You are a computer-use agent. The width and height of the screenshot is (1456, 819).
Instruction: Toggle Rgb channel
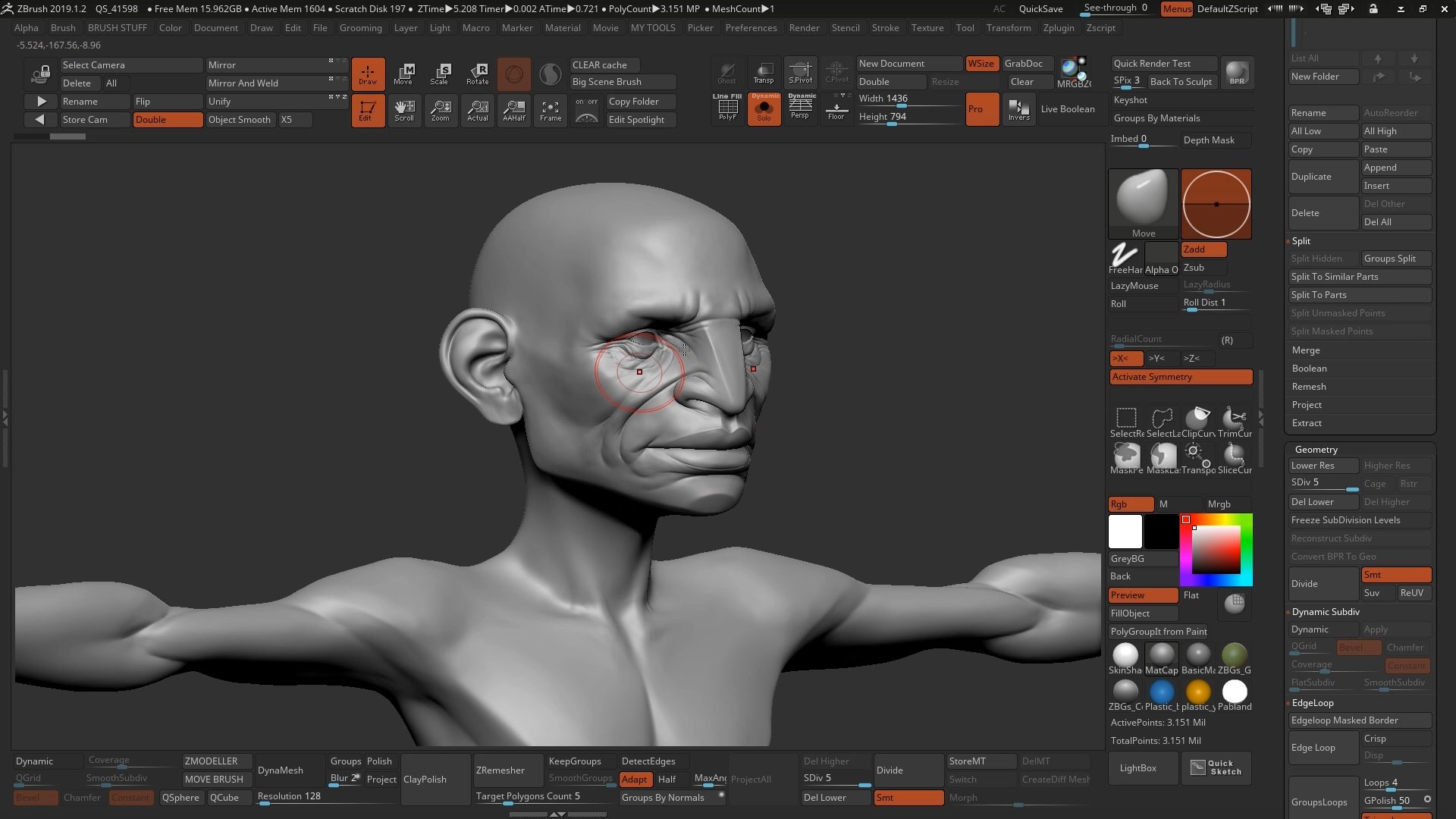click(x=1131, y=504)
